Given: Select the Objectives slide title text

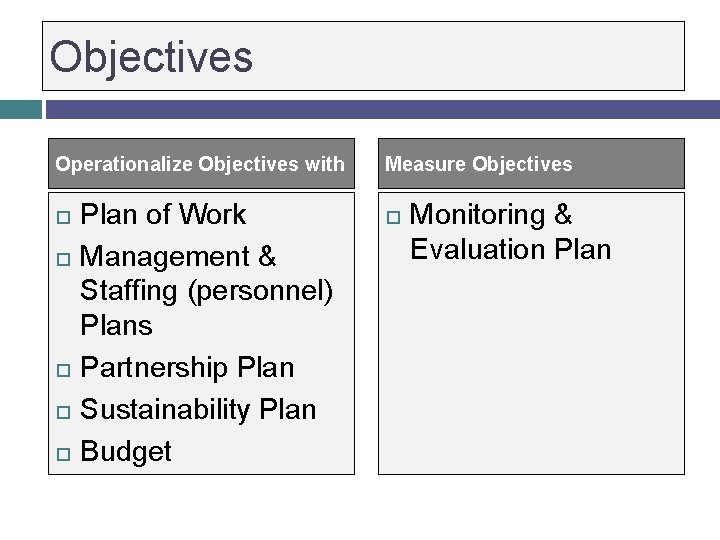Looking at the screenshot, I should [x=151, y=57].
